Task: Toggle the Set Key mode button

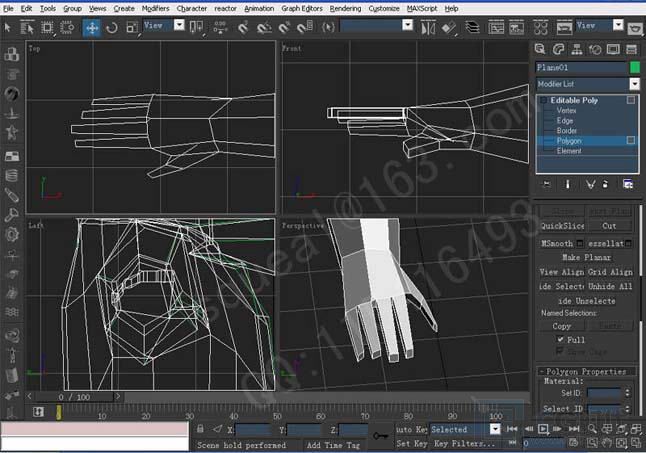Action: pyautogui.click(x=412, y=443)
